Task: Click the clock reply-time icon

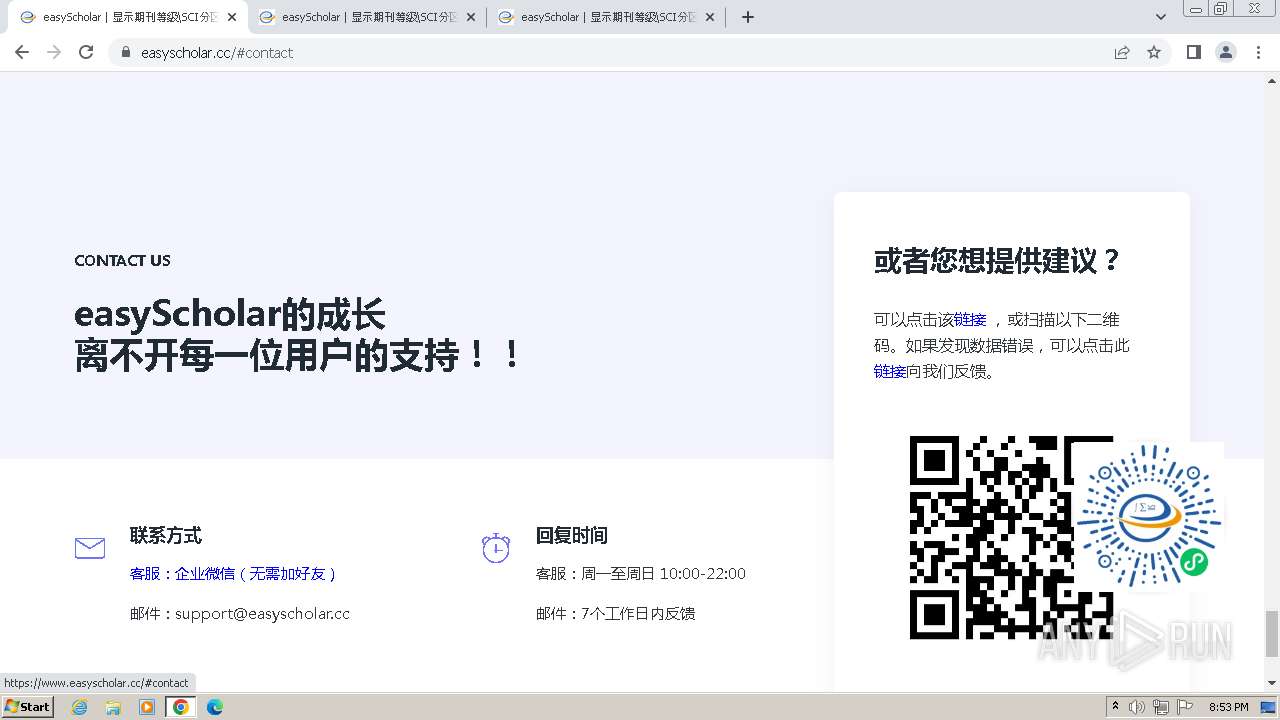Action: 496,548
